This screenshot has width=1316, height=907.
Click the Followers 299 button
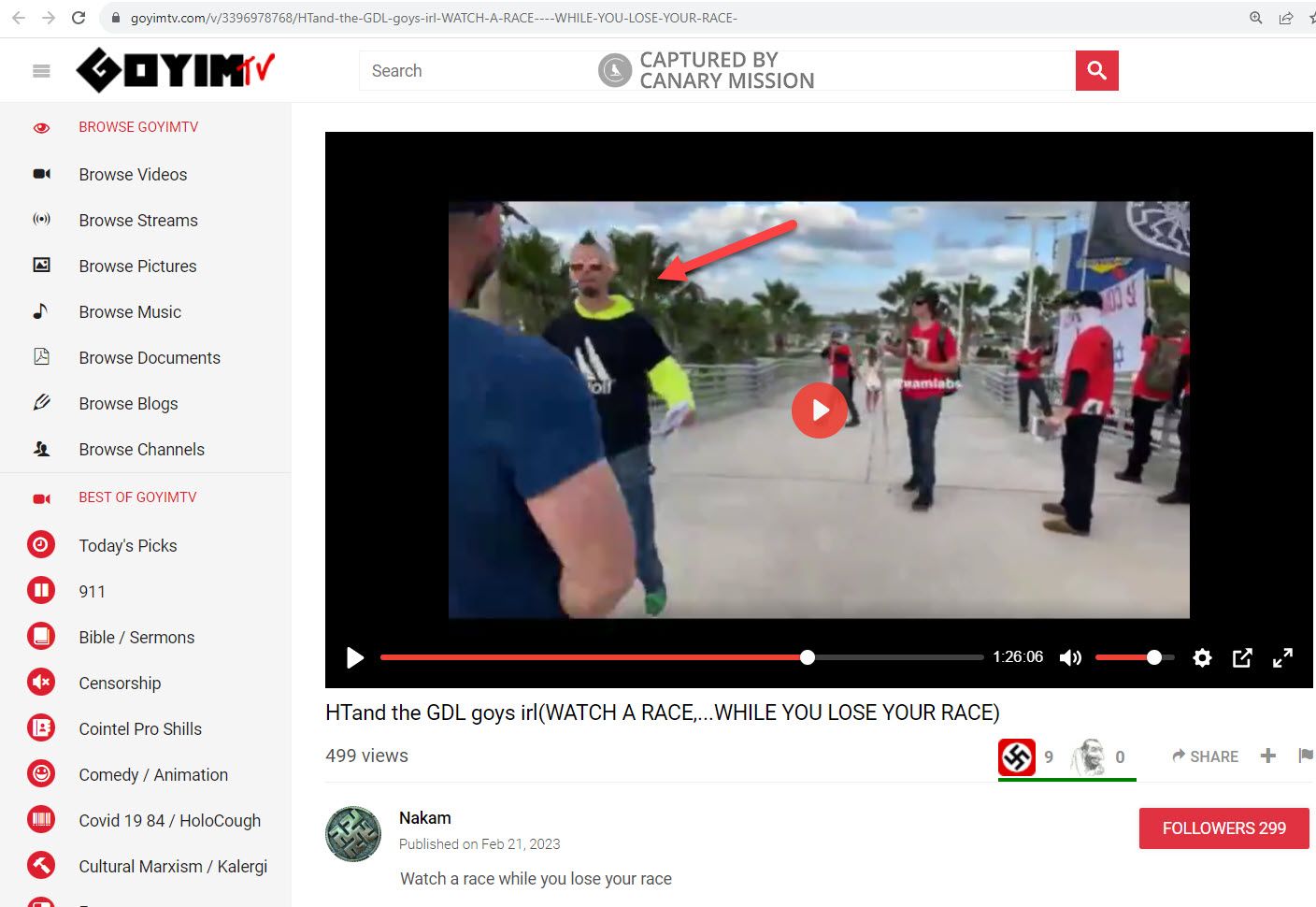point(1223,828)
